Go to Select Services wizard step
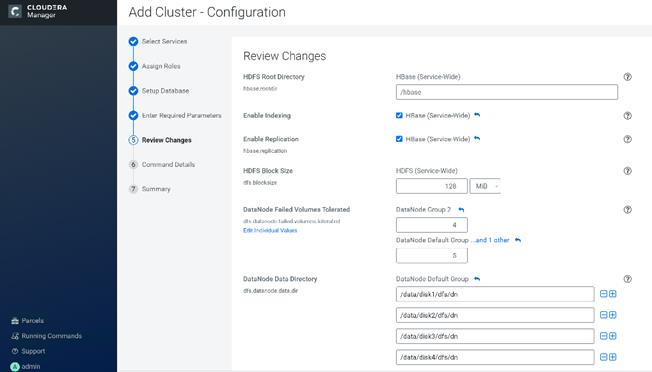 [x=164, y=42]
